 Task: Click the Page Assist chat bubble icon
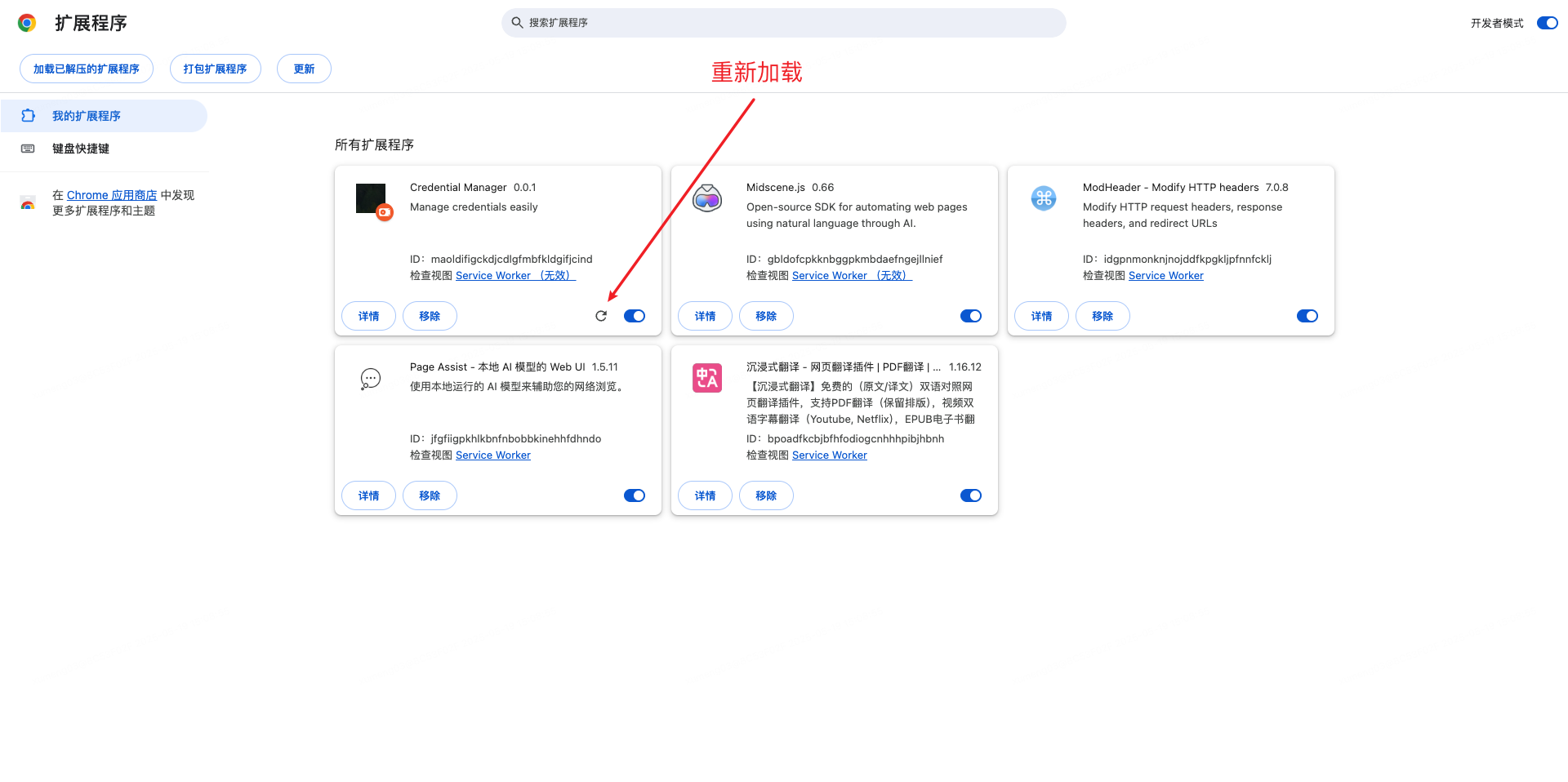[371, 379]
